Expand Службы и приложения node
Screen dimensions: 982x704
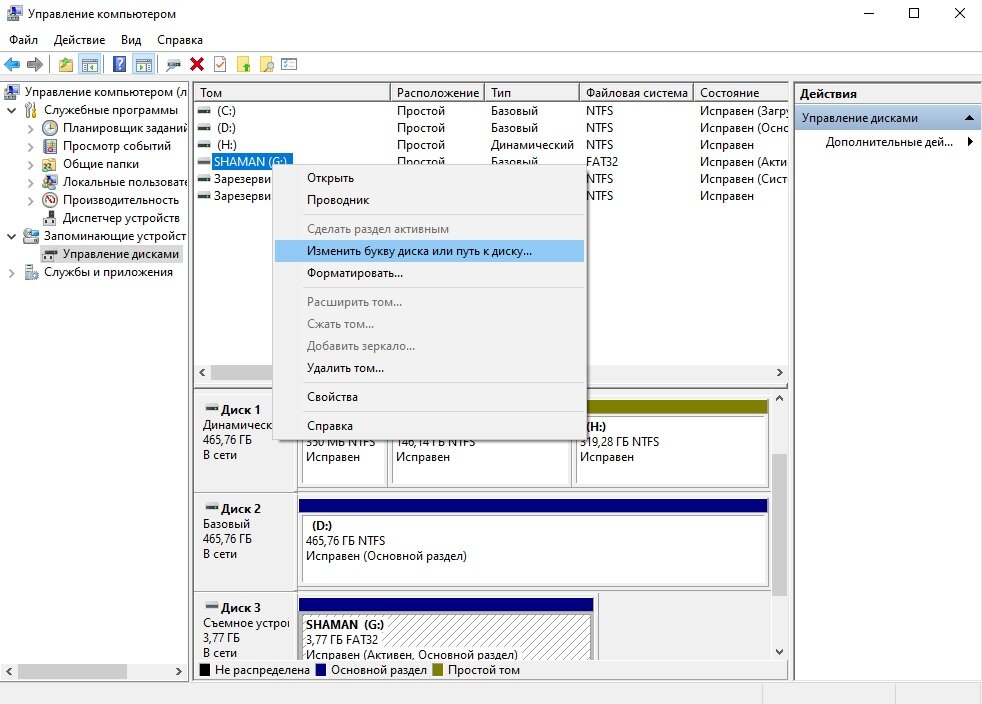[11, 272]
